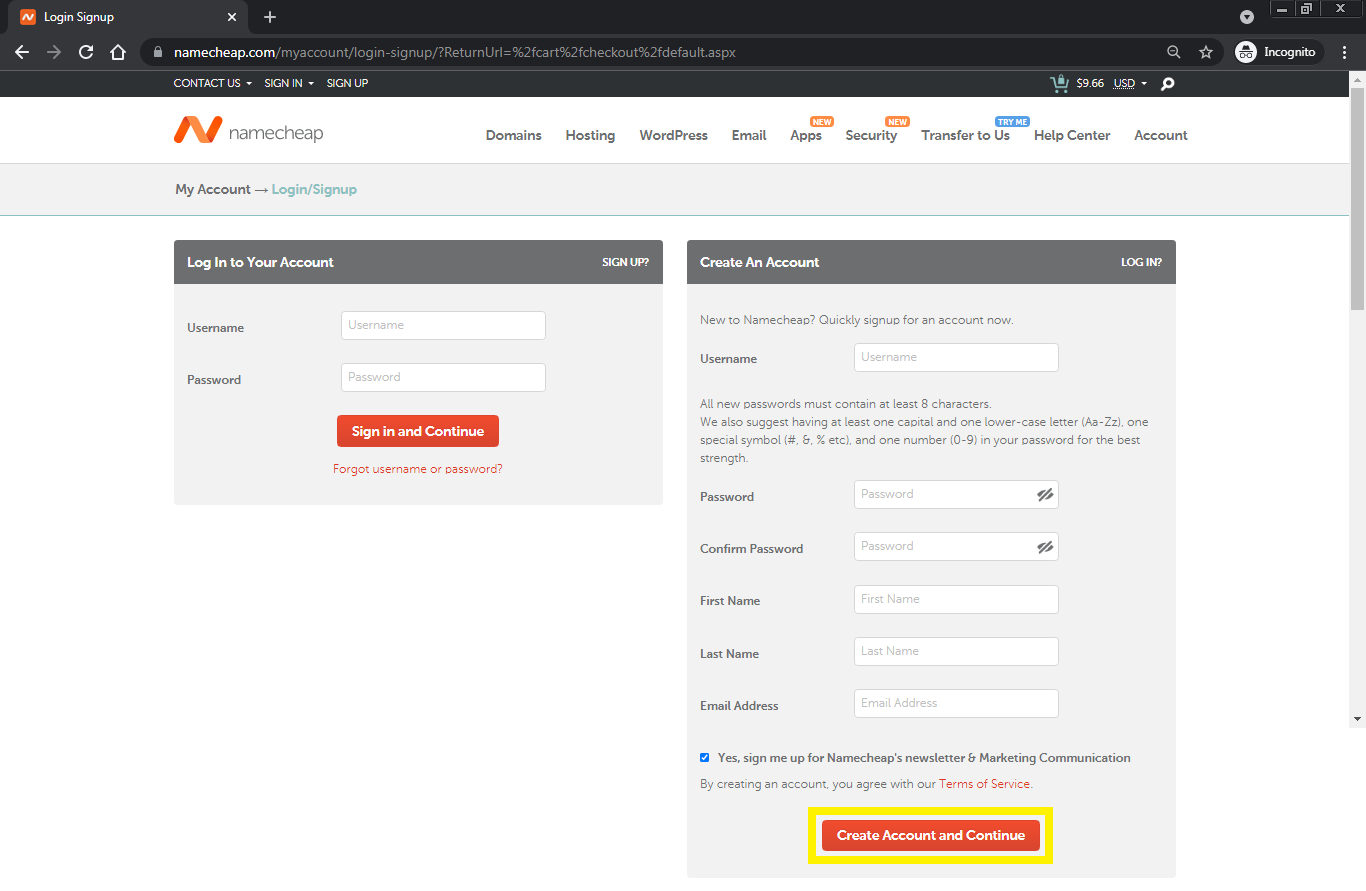The width and height of the screenshot is (1366, 891).
Task: Open the Domains menu
Action: 514,135
